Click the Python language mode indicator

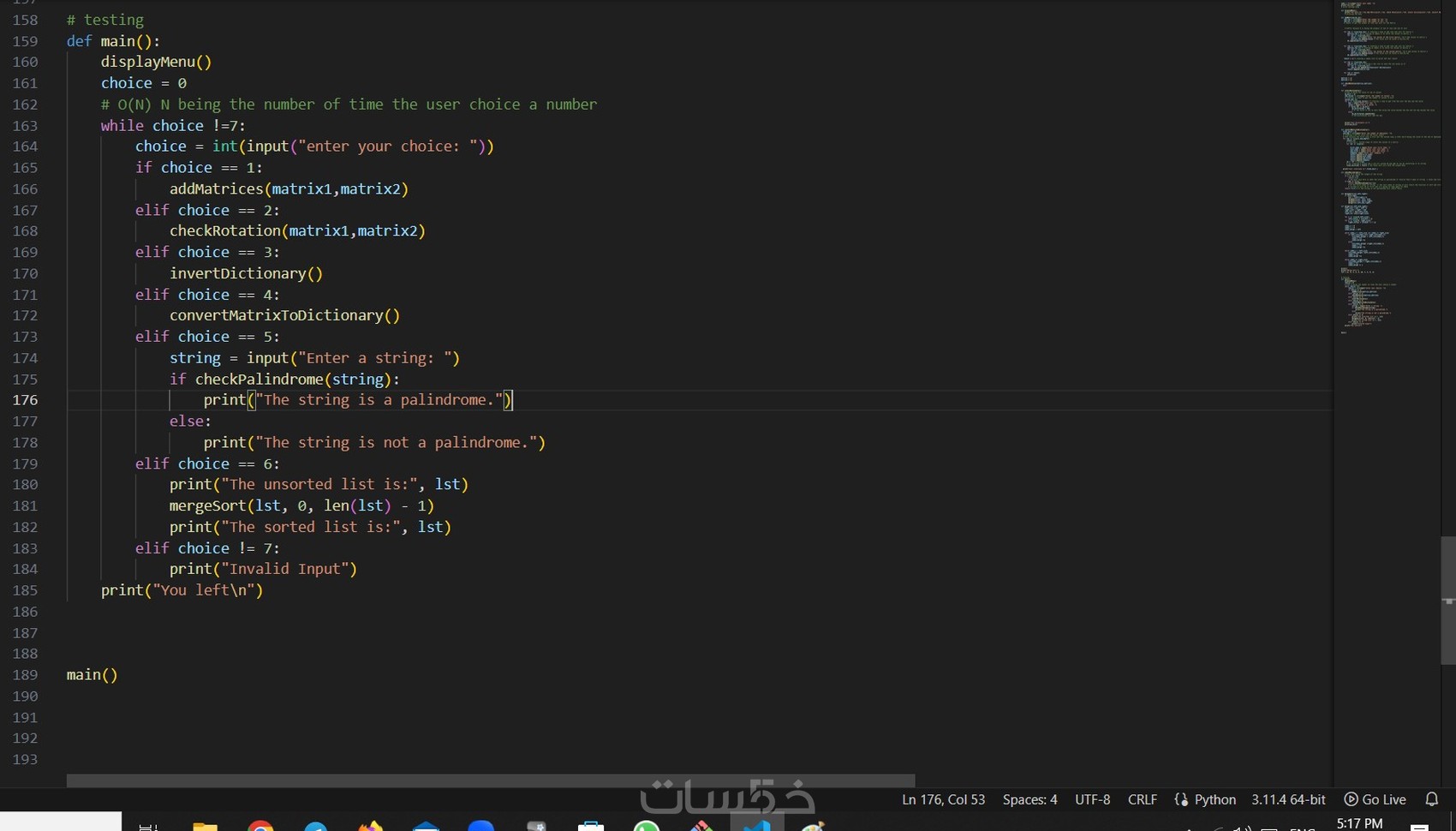click(1212, 799)
